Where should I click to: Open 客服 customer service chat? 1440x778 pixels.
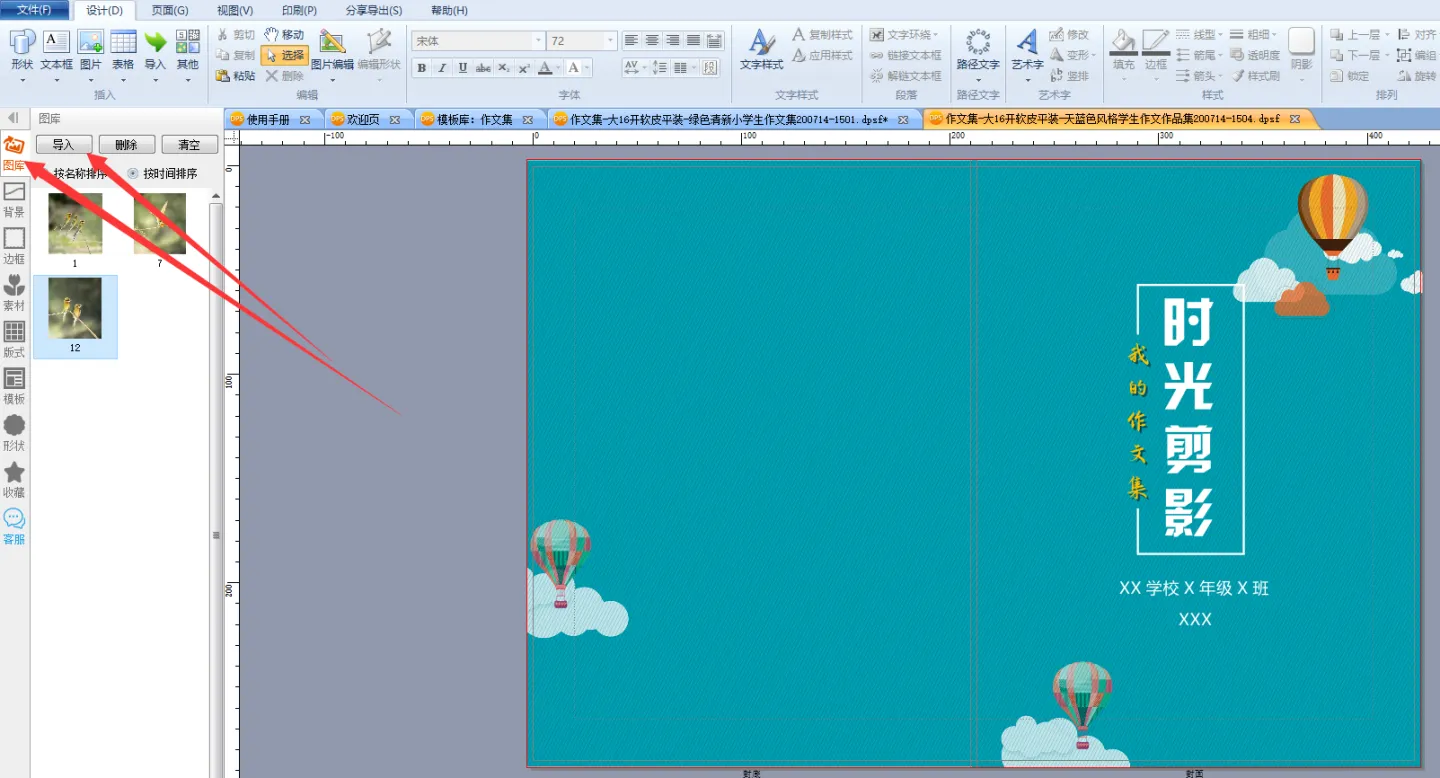(x=14, y=526)
